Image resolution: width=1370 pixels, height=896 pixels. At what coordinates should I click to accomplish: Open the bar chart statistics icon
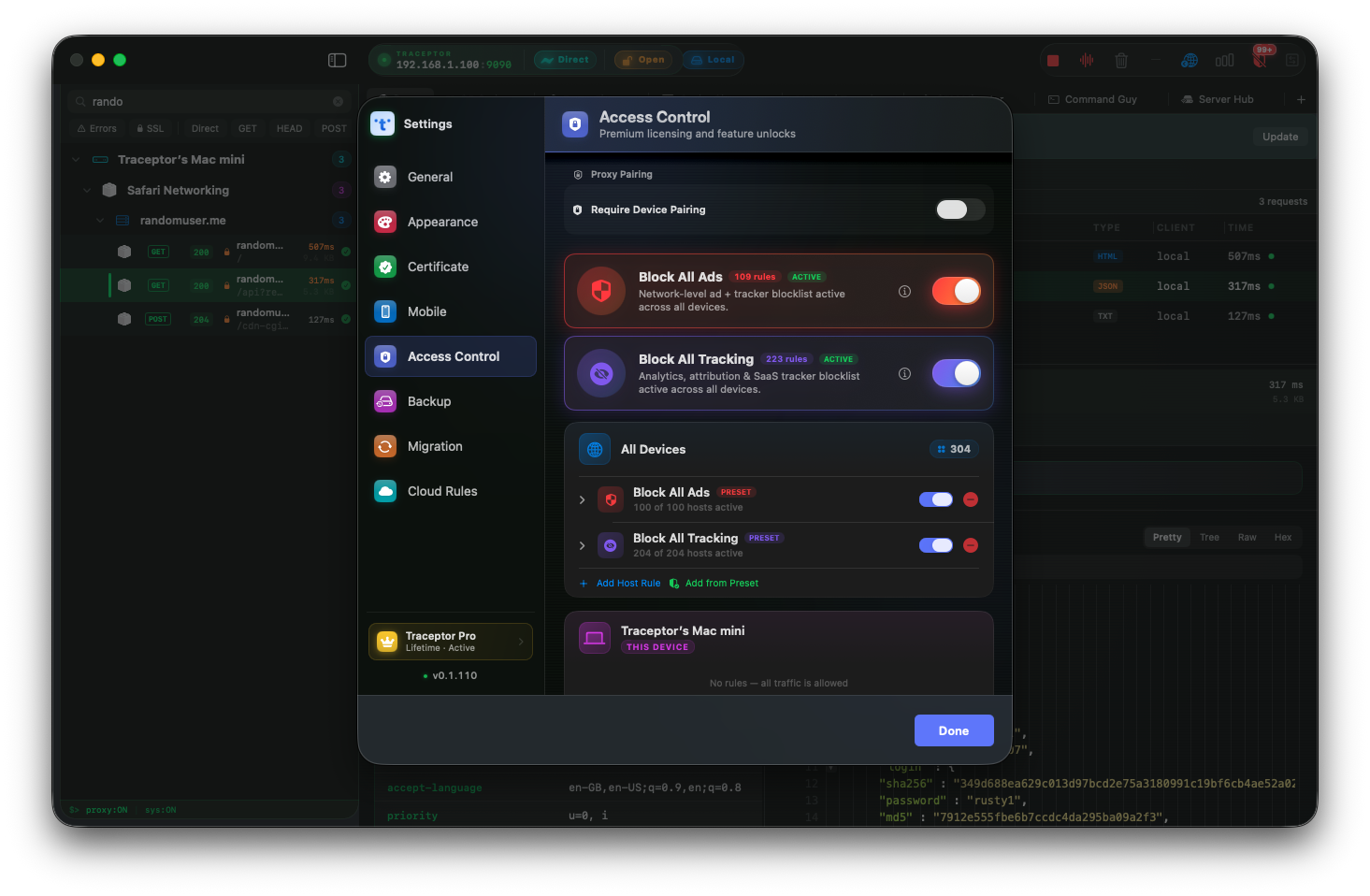click(x=1224, y=61)
